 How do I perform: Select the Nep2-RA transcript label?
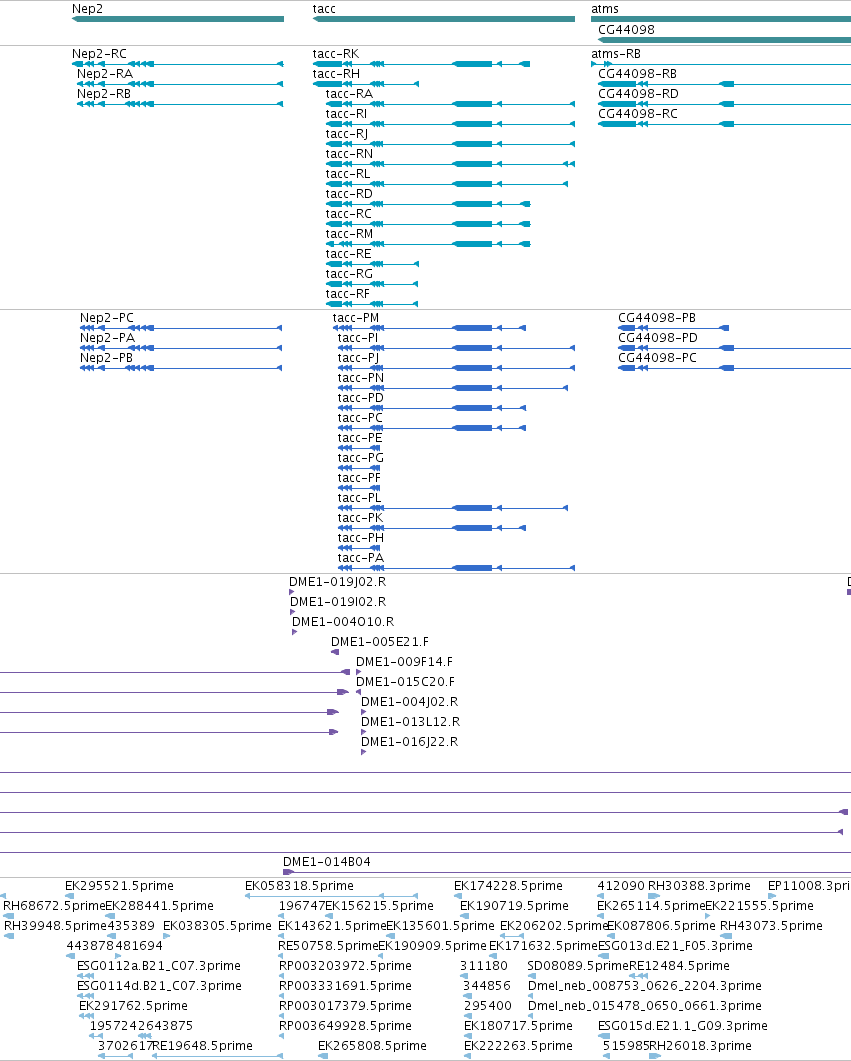105,74
